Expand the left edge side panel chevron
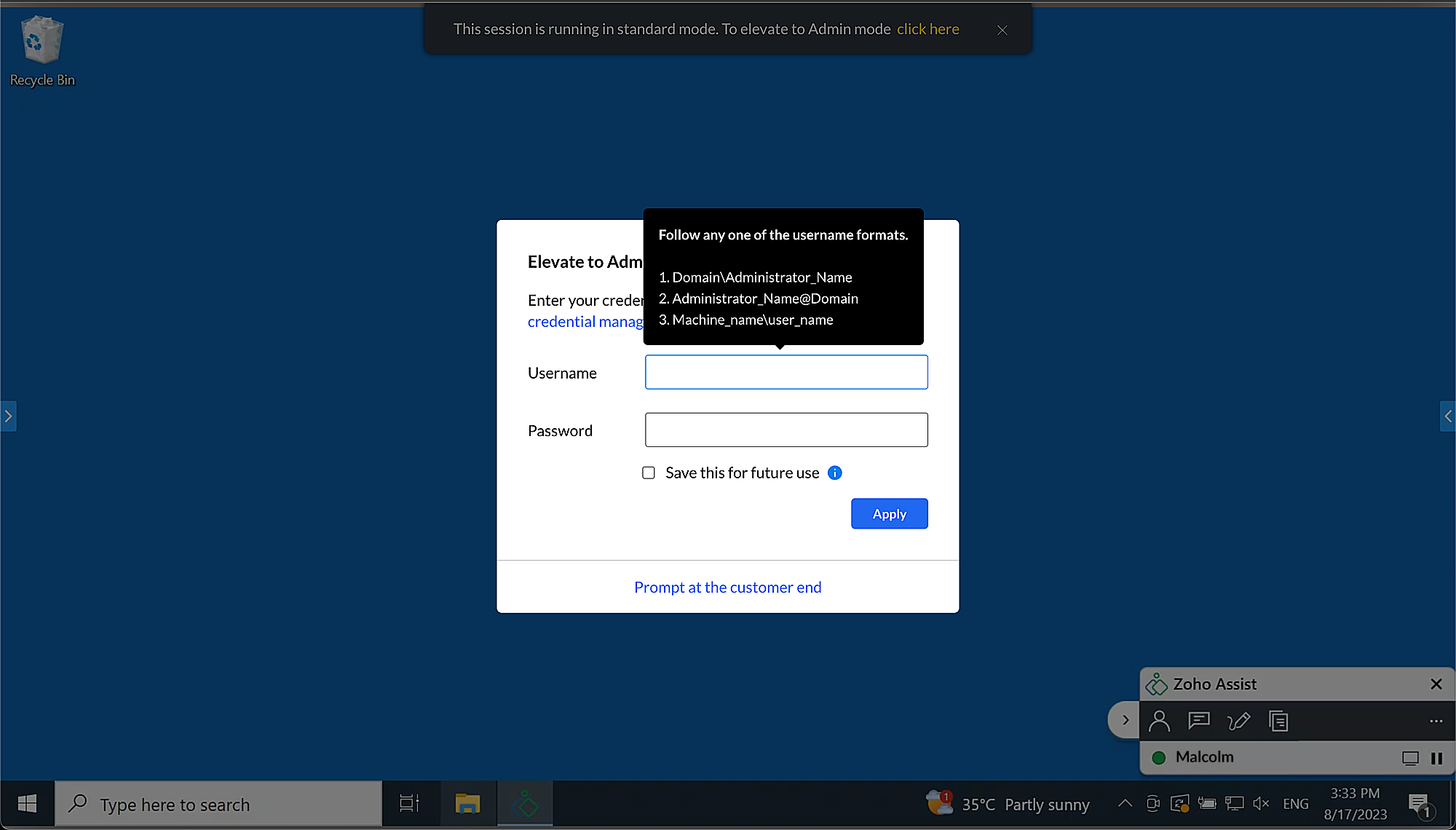The image size is (1456, 830). (x=8, y=416)
